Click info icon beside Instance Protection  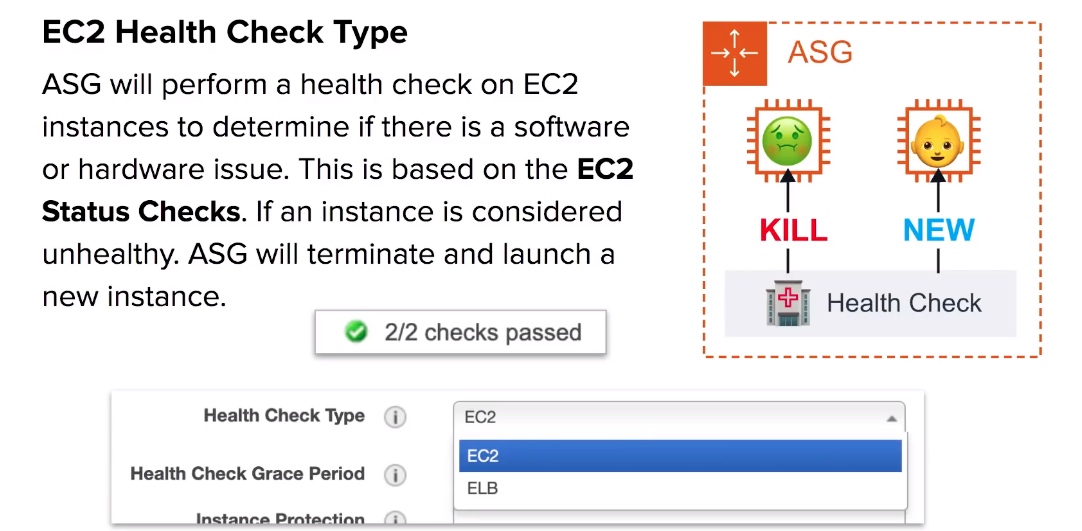pyautogui.click(x=395, y=519)
